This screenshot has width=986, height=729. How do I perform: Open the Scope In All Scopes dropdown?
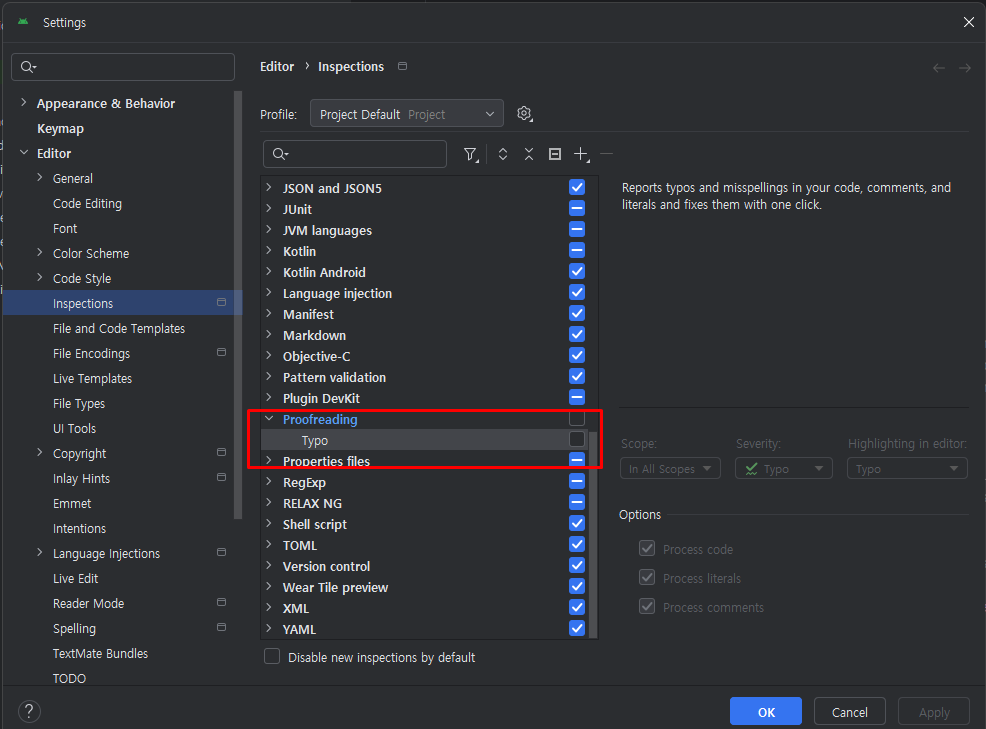pos(670,469)
